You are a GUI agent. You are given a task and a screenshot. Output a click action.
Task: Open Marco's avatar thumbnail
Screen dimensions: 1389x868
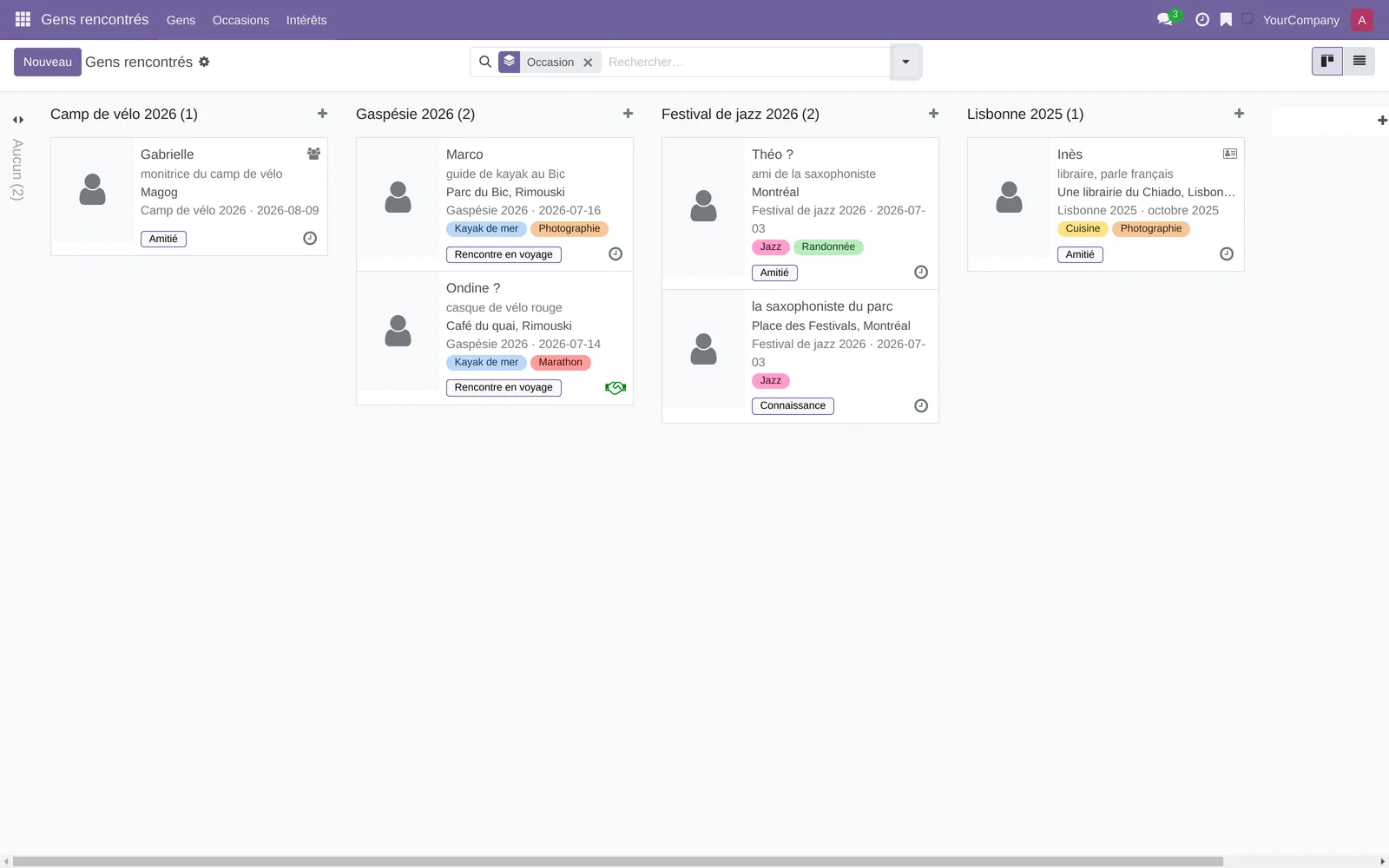[x=398, y=197]
